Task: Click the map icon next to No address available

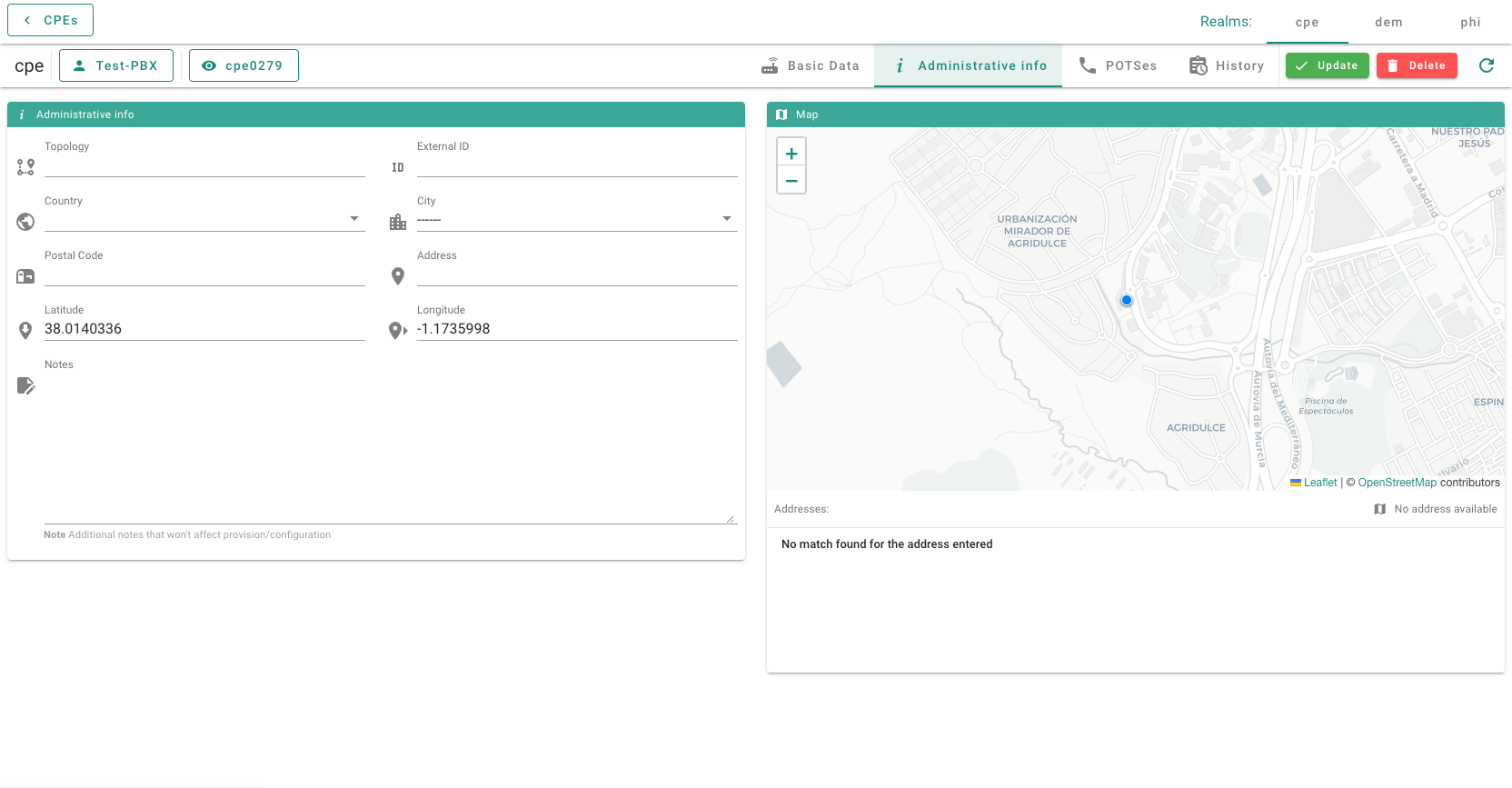Action: pyautogui.click(x=1380, y=509)
